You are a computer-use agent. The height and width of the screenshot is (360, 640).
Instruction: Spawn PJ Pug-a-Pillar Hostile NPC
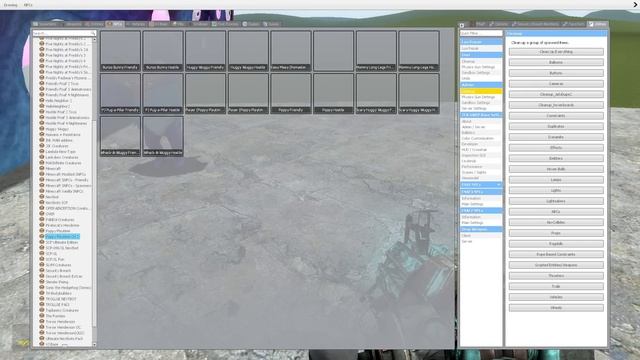pyautogui.click(x=163, y=93)
